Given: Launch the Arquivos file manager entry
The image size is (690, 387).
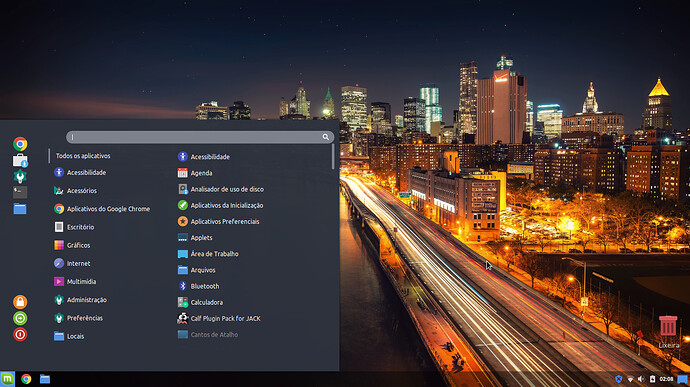Looking at the screenshot, I should coord(196,270).
